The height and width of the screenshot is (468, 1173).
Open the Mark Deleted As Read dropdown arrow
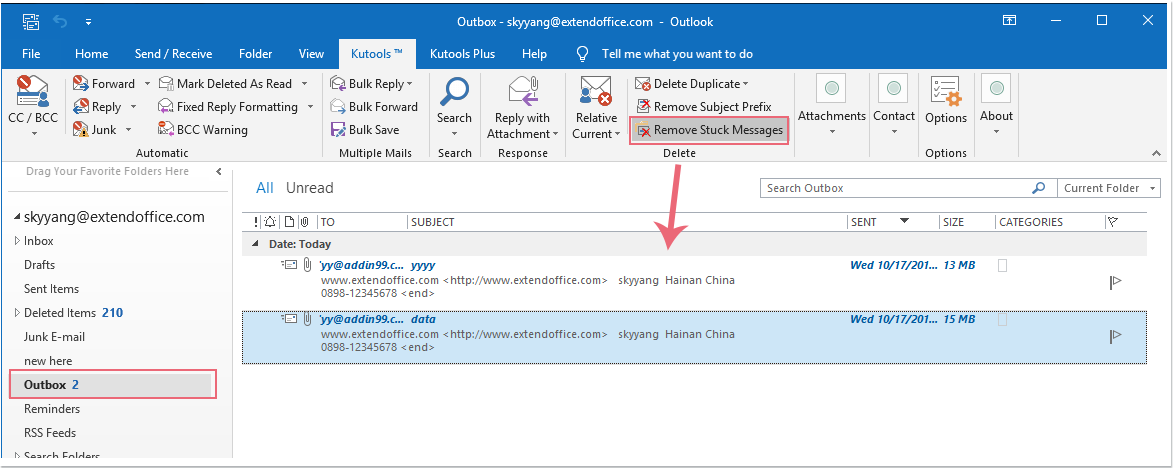click(304, 84)
